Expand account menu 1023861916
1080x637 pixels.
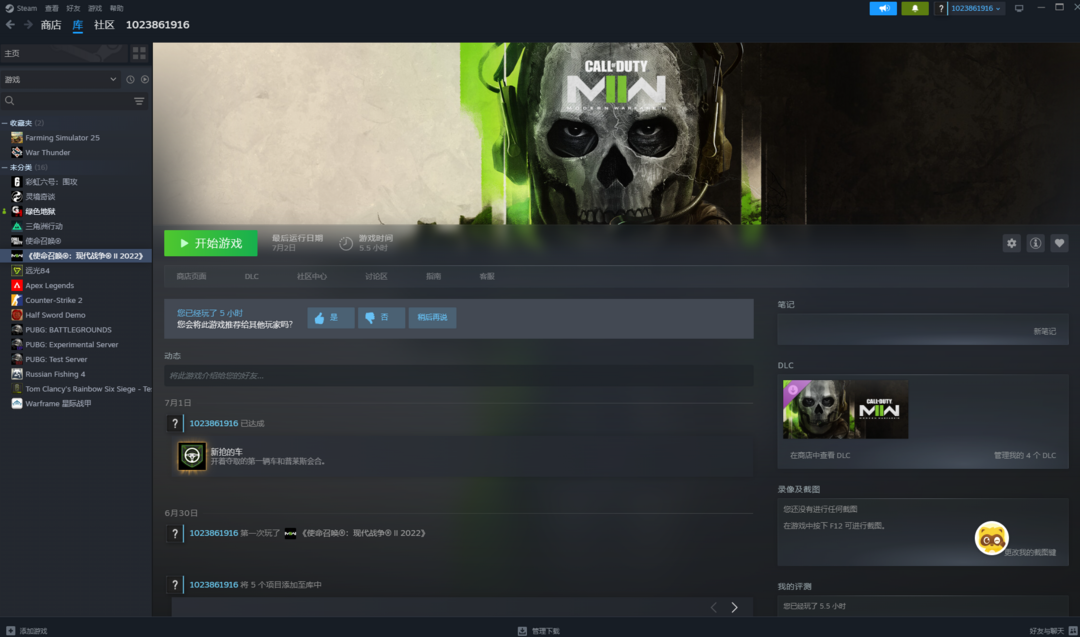pos(976,8)
